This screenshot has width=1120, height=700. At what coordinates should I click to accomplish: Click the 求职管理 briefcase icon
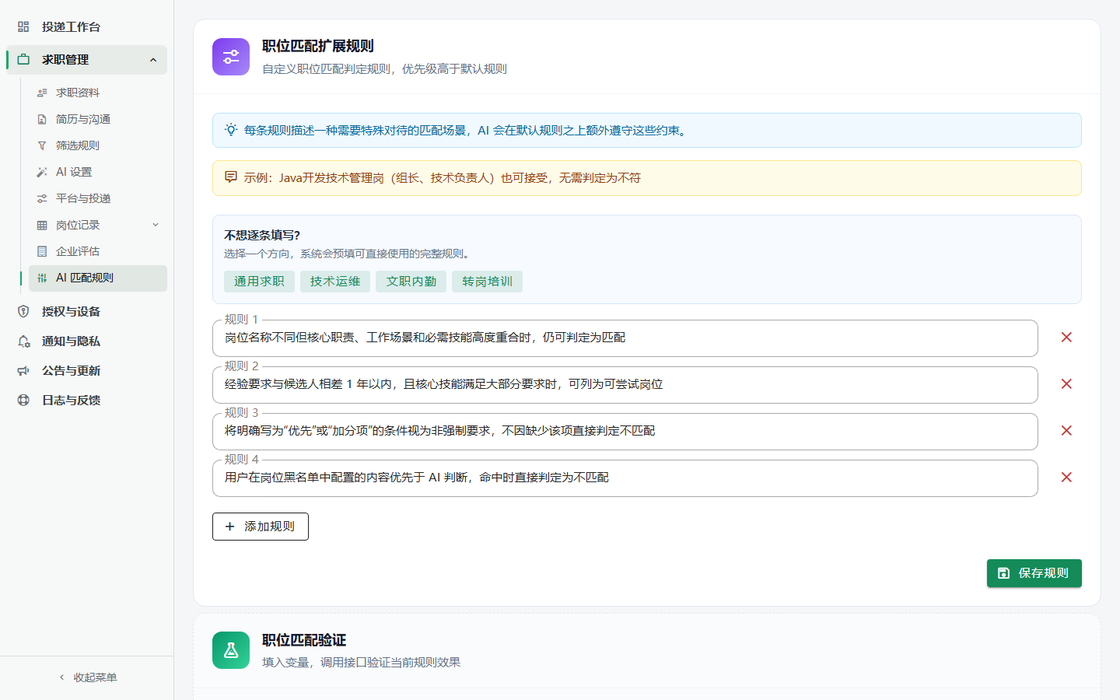tap(24, 60)
